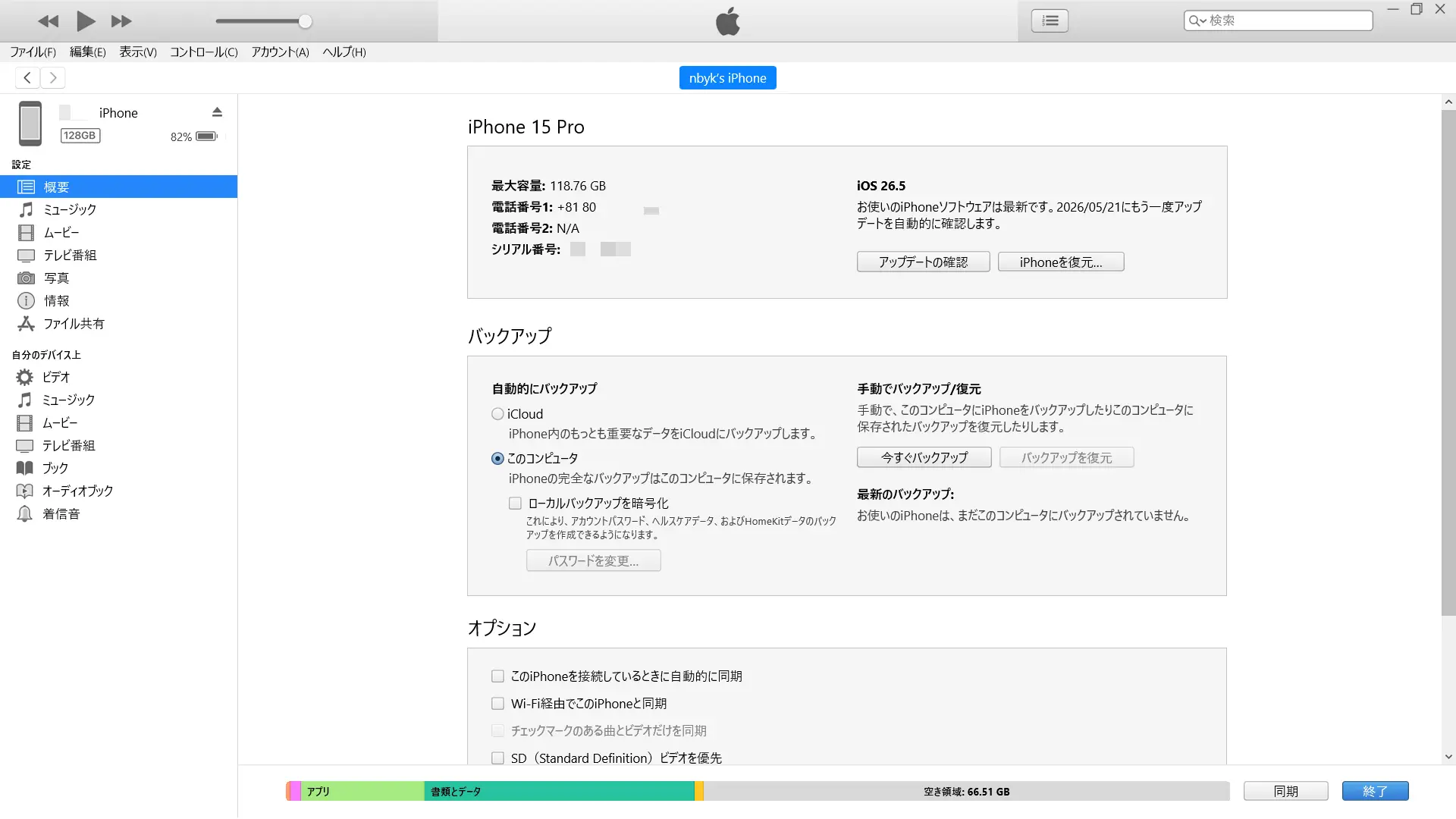Viewport: 1456px width, 819px height.
Task: Eject the iPhone with the eject icon
Action: (x=217, y=112)
